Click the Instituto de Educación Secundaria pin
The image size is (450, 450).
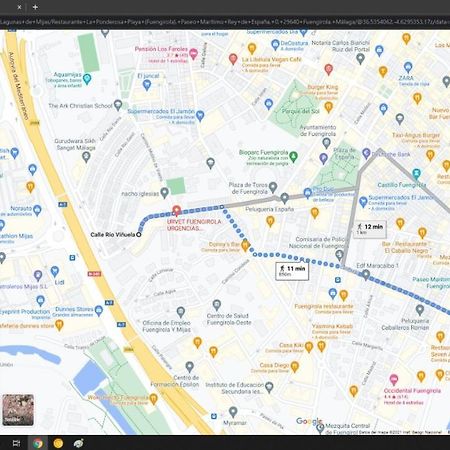[269, 387]
